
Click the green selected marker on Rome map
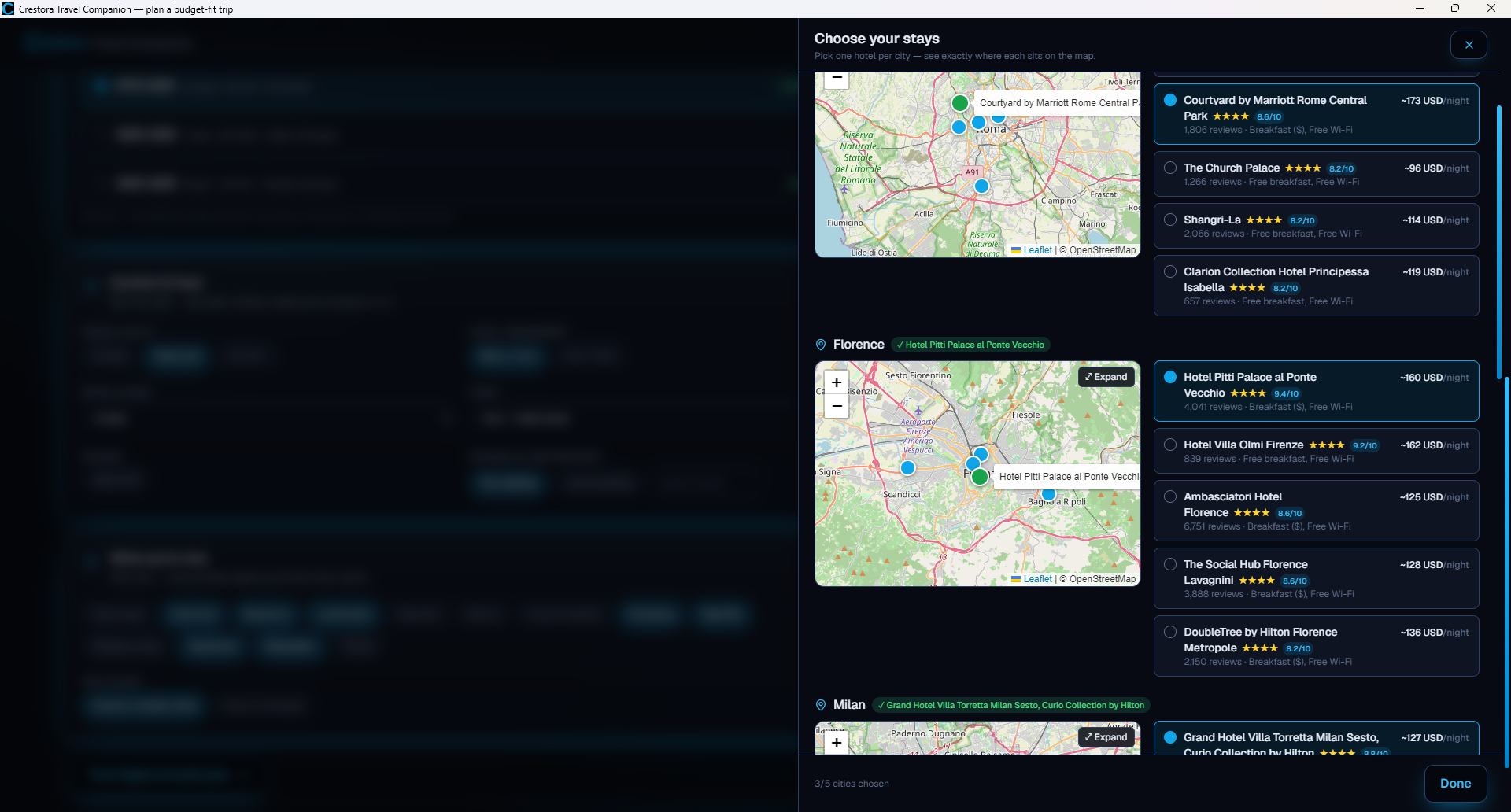[x=960, y=103]
